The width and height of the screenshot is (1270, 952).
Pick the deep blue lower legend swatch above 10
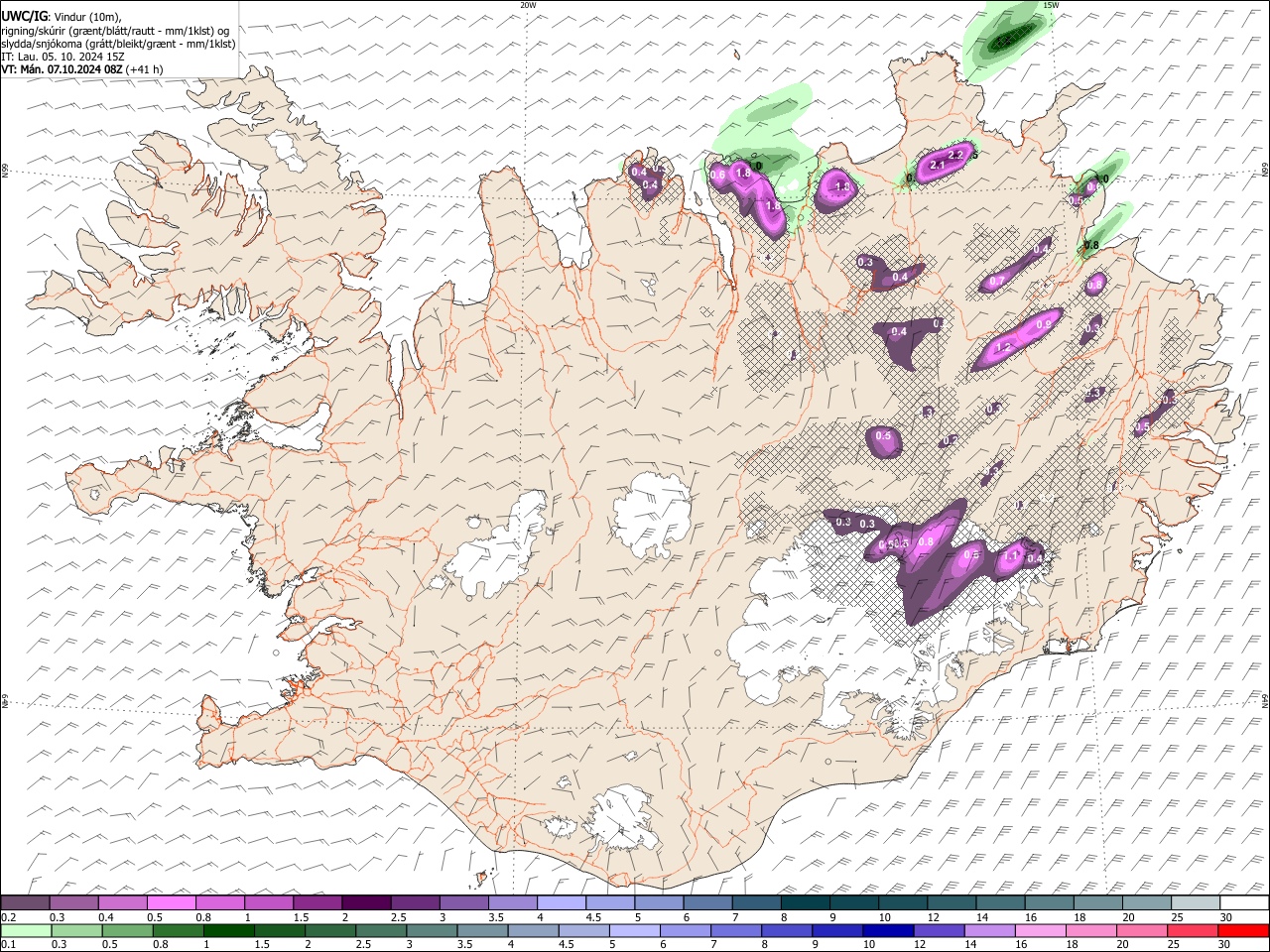pyautogui.click(x=887, y=931)
